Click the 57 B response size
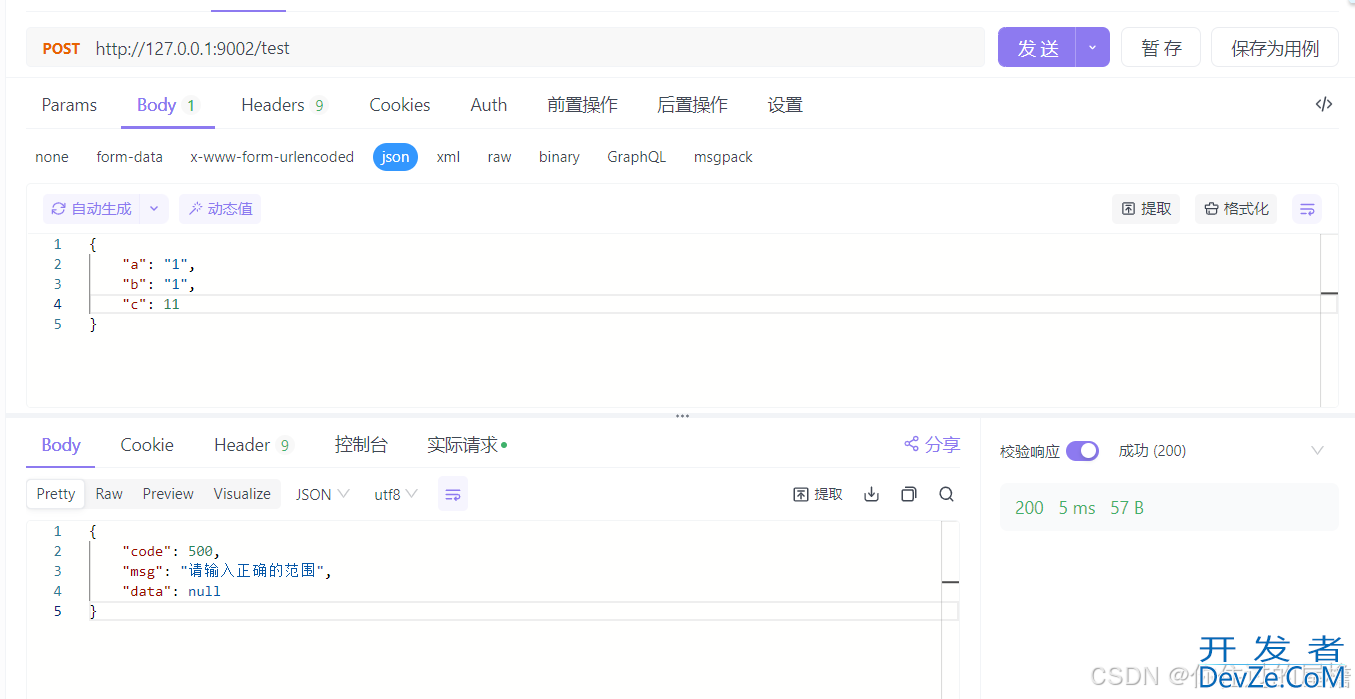The image size is (1355, 699). 1127,508
